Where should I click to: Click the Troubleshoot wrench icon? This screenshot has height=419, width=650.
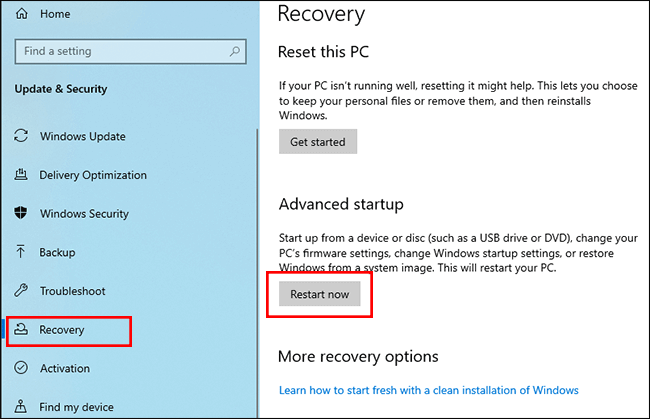coord(20,291)
